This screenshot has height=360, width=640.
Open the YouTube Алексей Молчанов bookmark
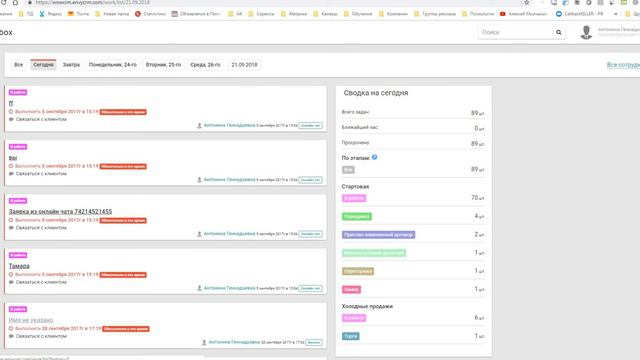523,14
